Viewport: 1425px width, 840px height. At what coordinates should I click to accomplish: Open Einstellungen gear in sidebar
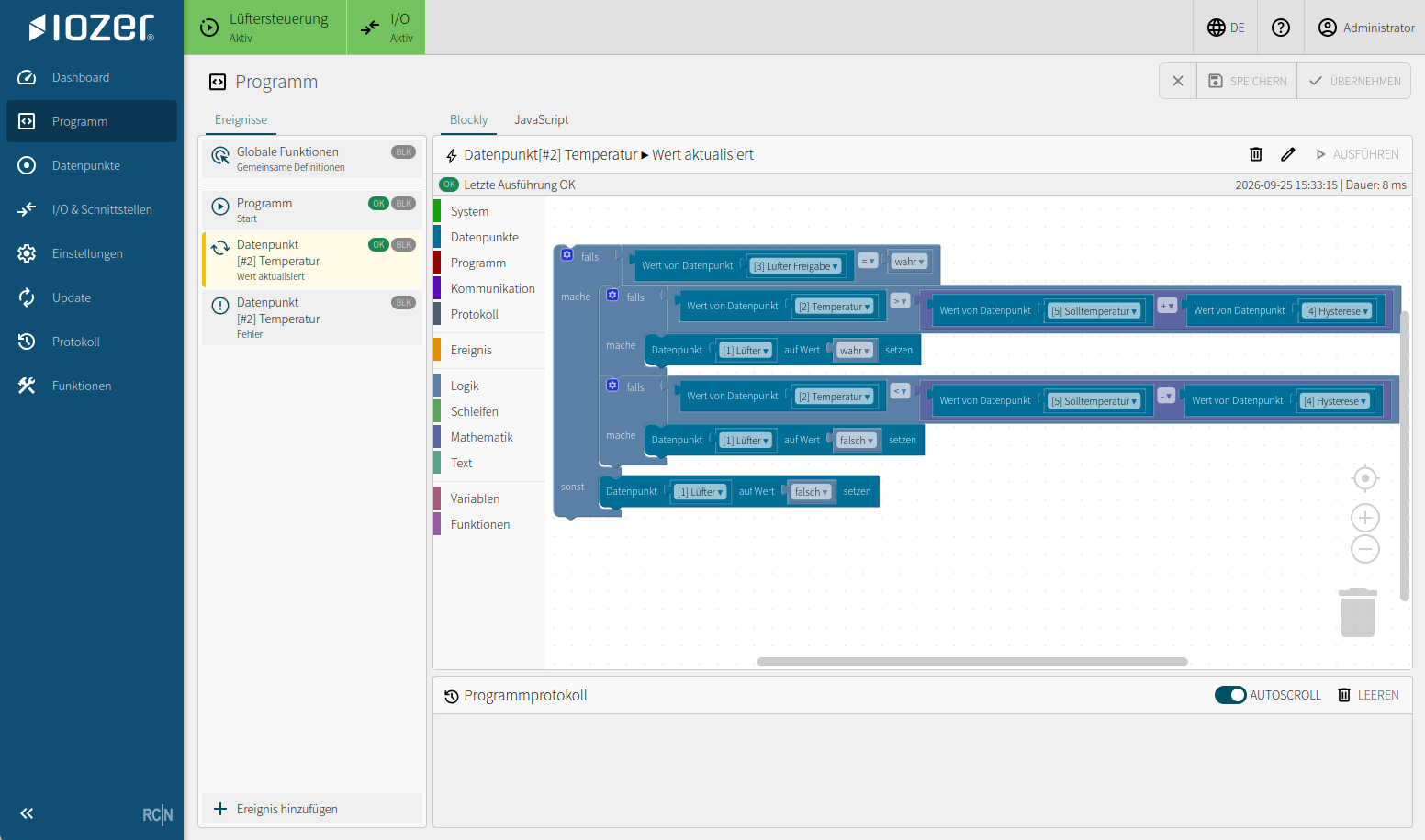(92, 253)
